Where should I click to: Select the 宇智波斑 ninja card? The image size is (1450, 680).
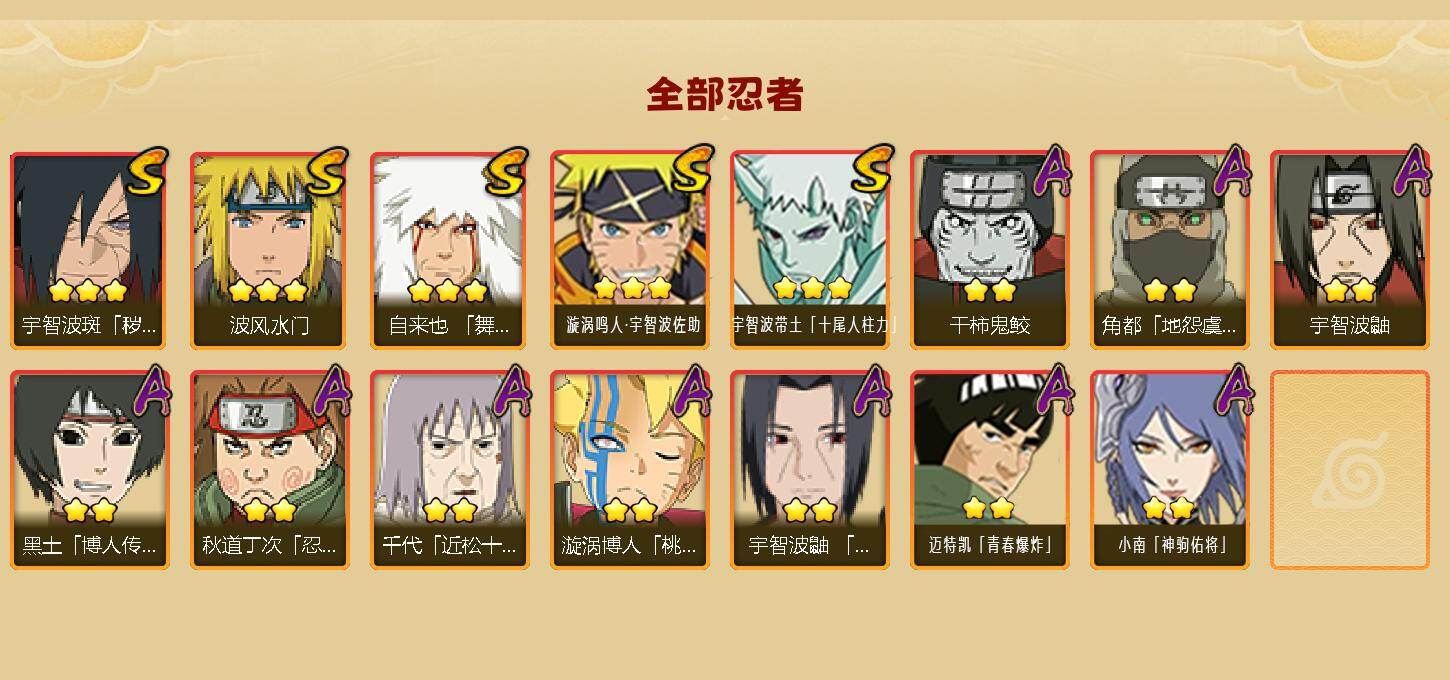pos(89,250)
